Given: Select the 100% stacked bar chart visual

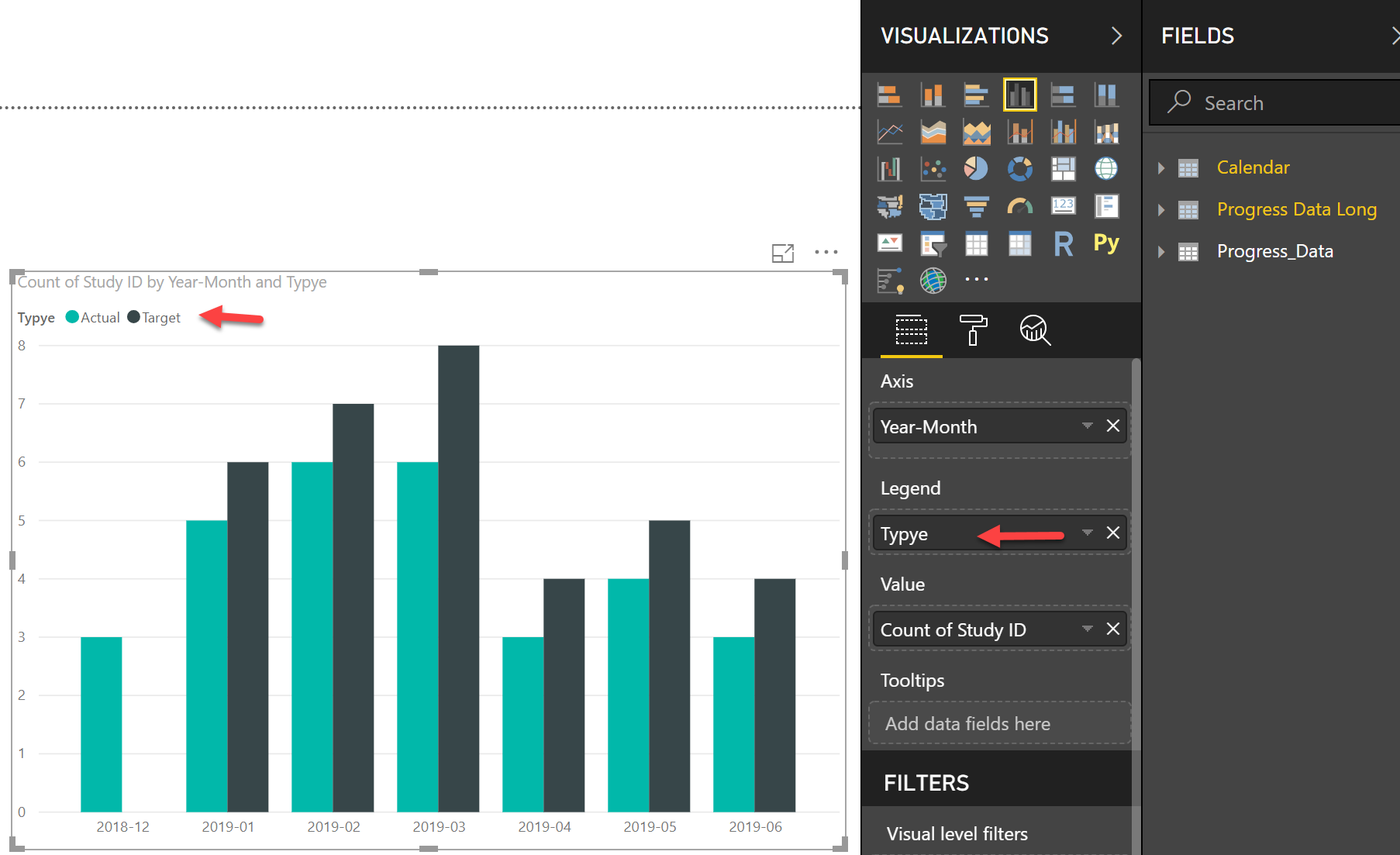Looking at the screenshot, I should pyautogui.click(x=1063, y=95).
